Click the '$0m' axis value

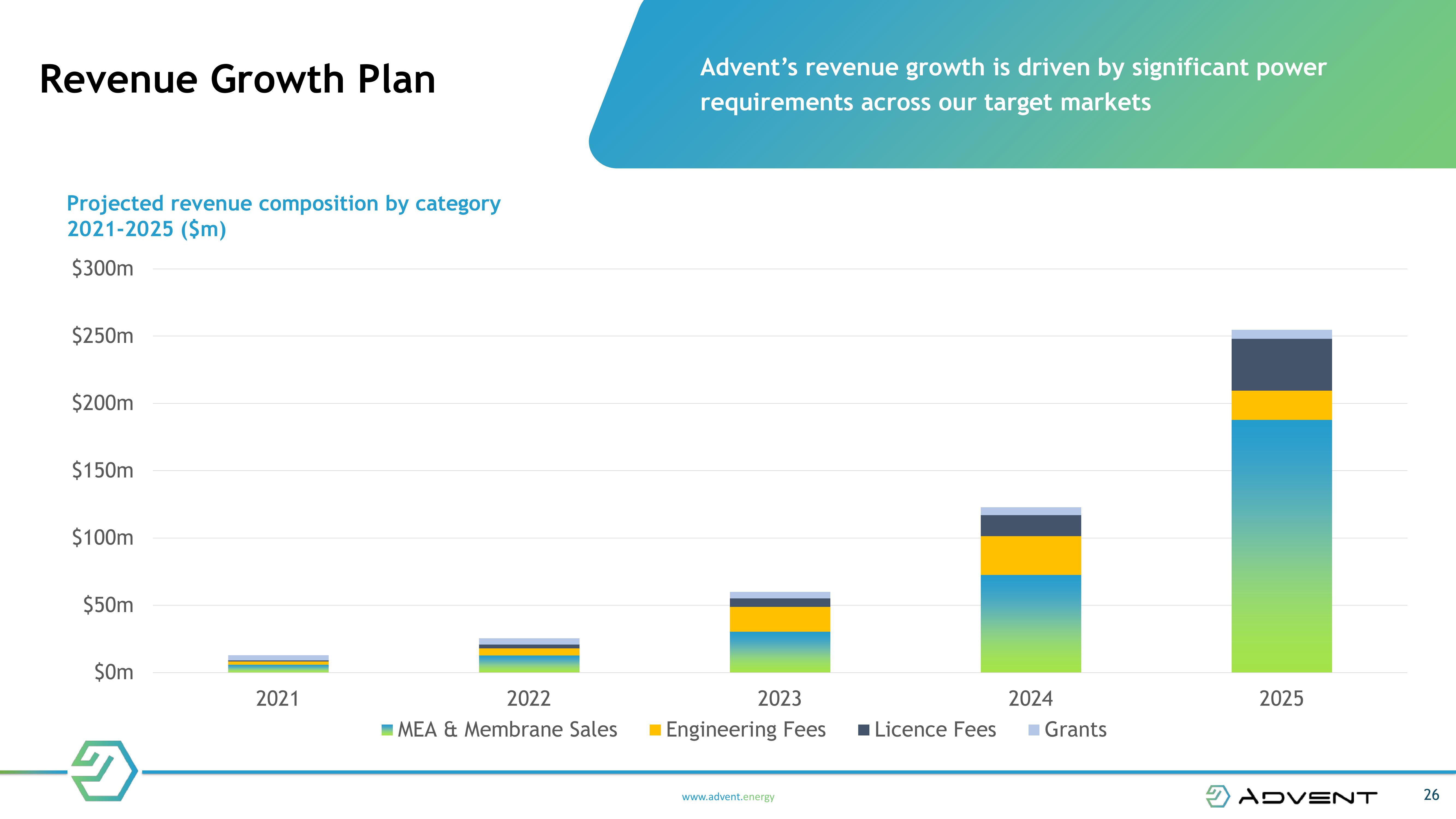[114, 673]
